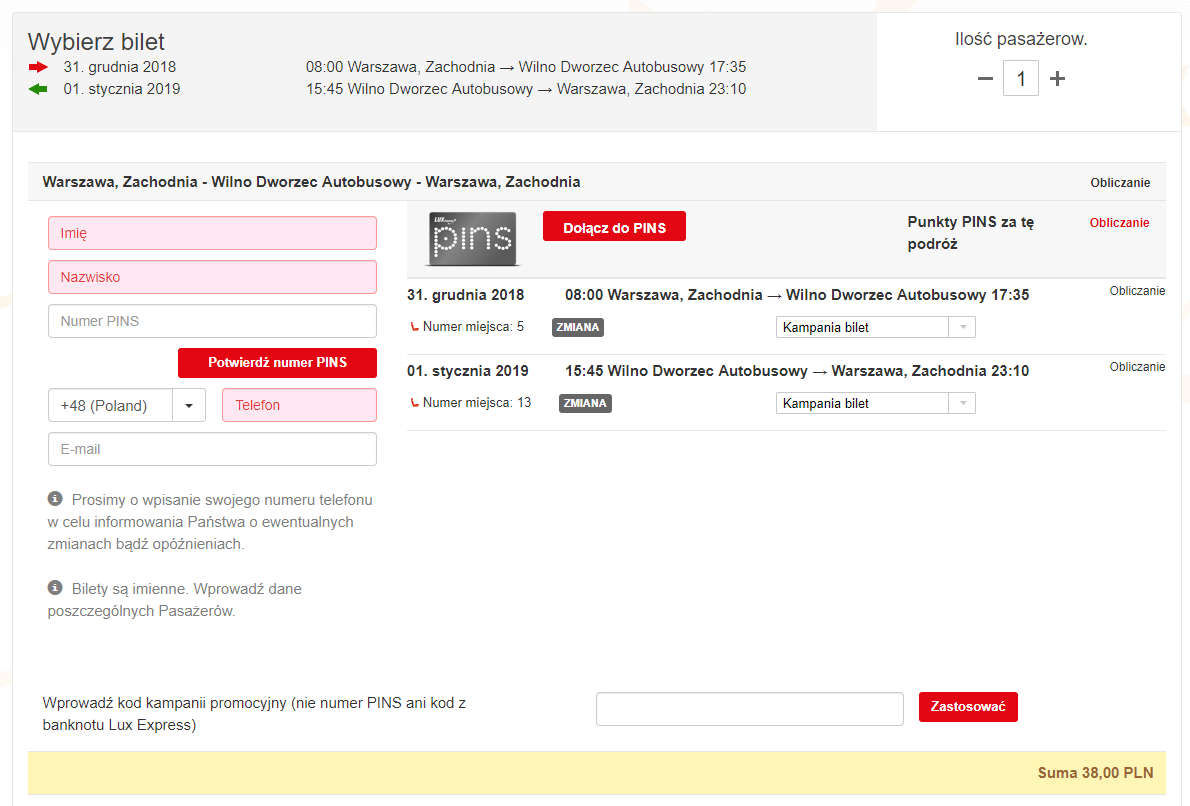Click the info icon beside phone number notice
This screenshot has width=1190, height=806.
[x=56, y=498]
